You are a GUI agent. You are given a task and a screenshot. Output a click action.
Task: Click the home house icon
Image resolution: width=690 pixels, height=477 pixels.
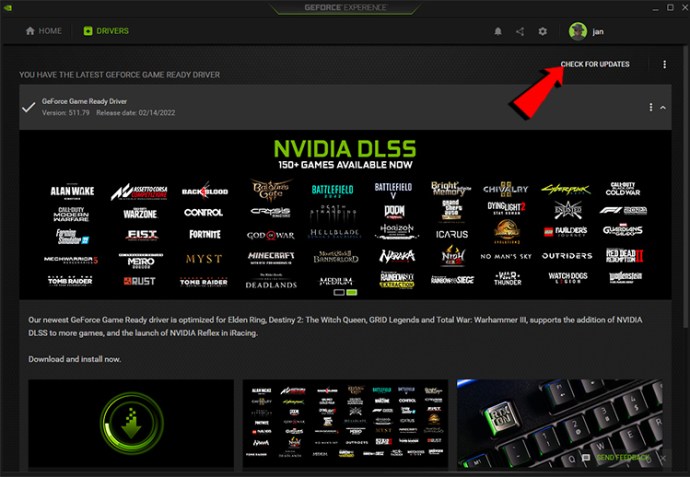coord(30,31)
